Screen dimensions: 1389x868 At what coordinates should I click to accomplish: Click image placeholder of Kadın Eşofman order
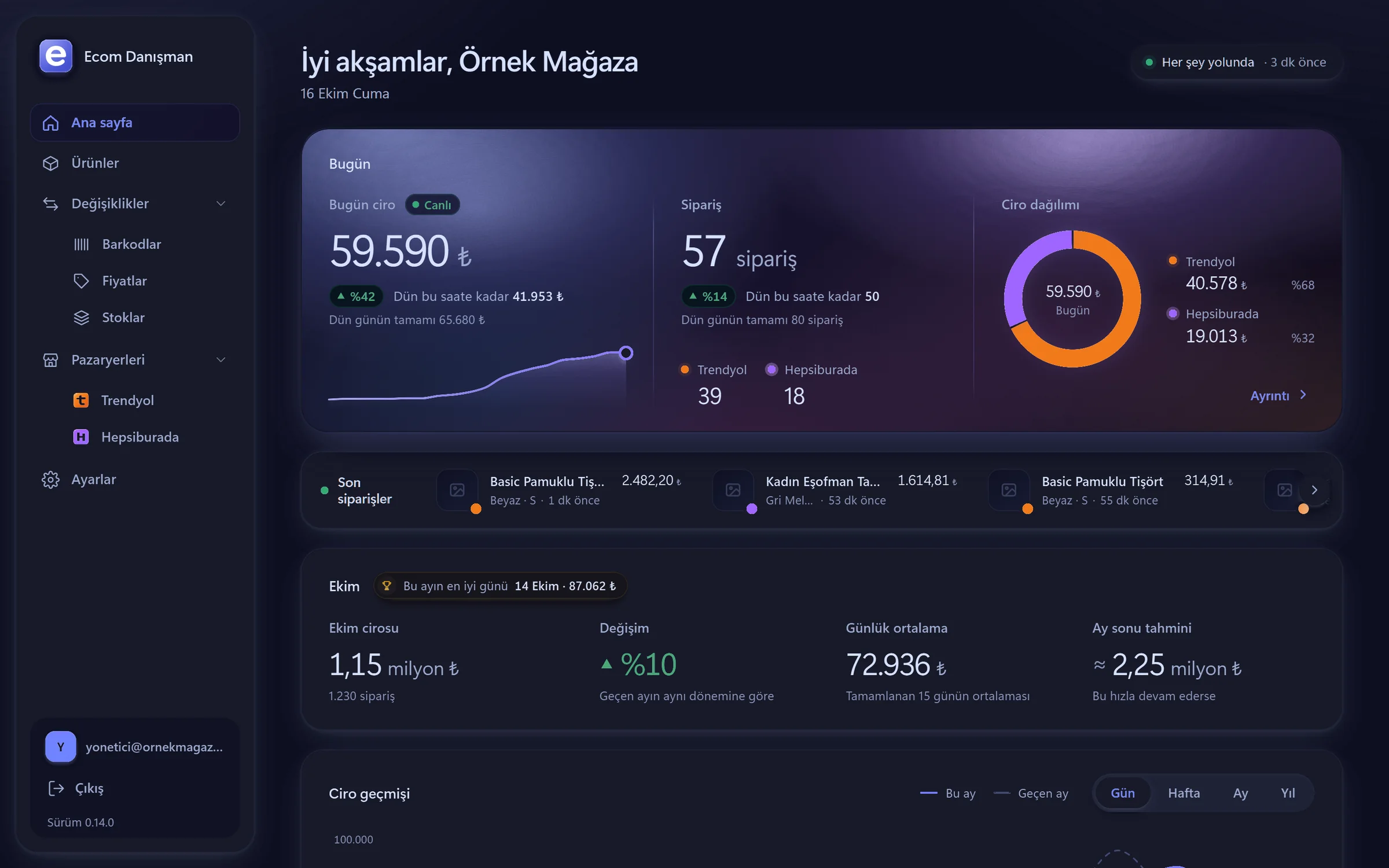tap(733, 490)
